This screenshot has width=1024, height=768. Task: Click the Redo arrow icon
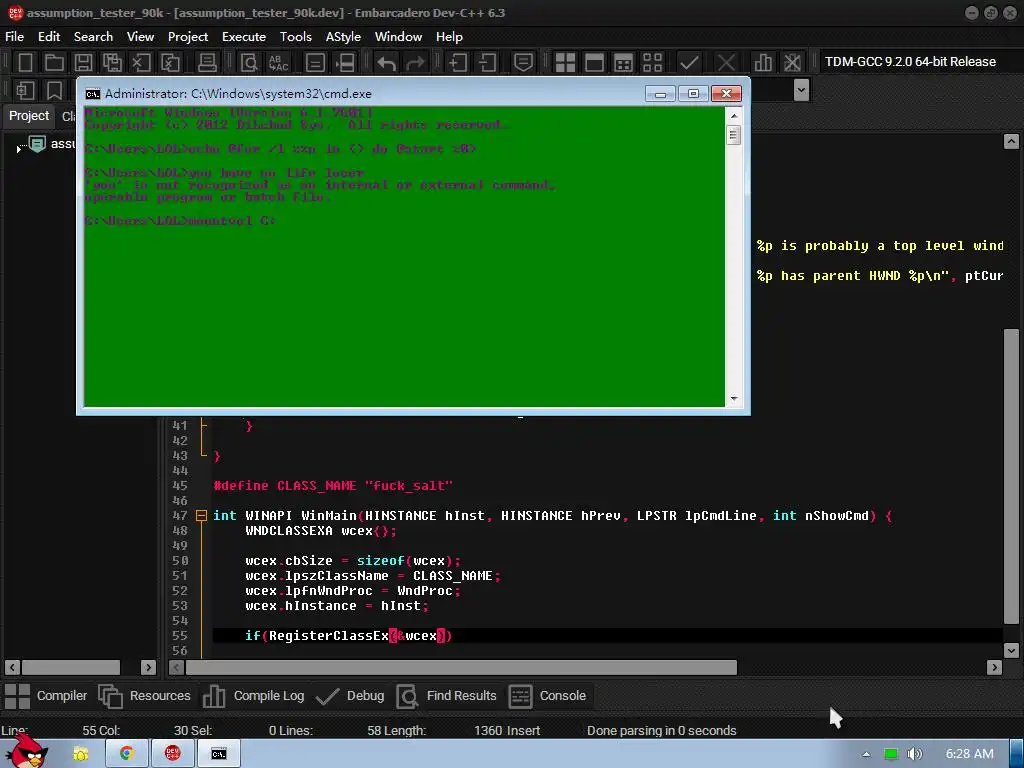coord(415,62)
